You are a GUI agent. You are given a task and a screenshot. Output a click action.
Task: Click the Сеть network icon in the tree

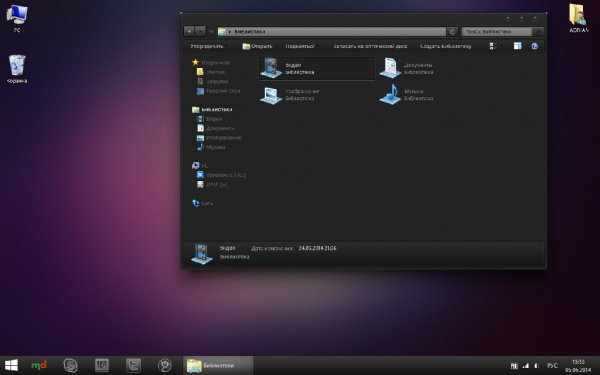click(x=196, y=203)
